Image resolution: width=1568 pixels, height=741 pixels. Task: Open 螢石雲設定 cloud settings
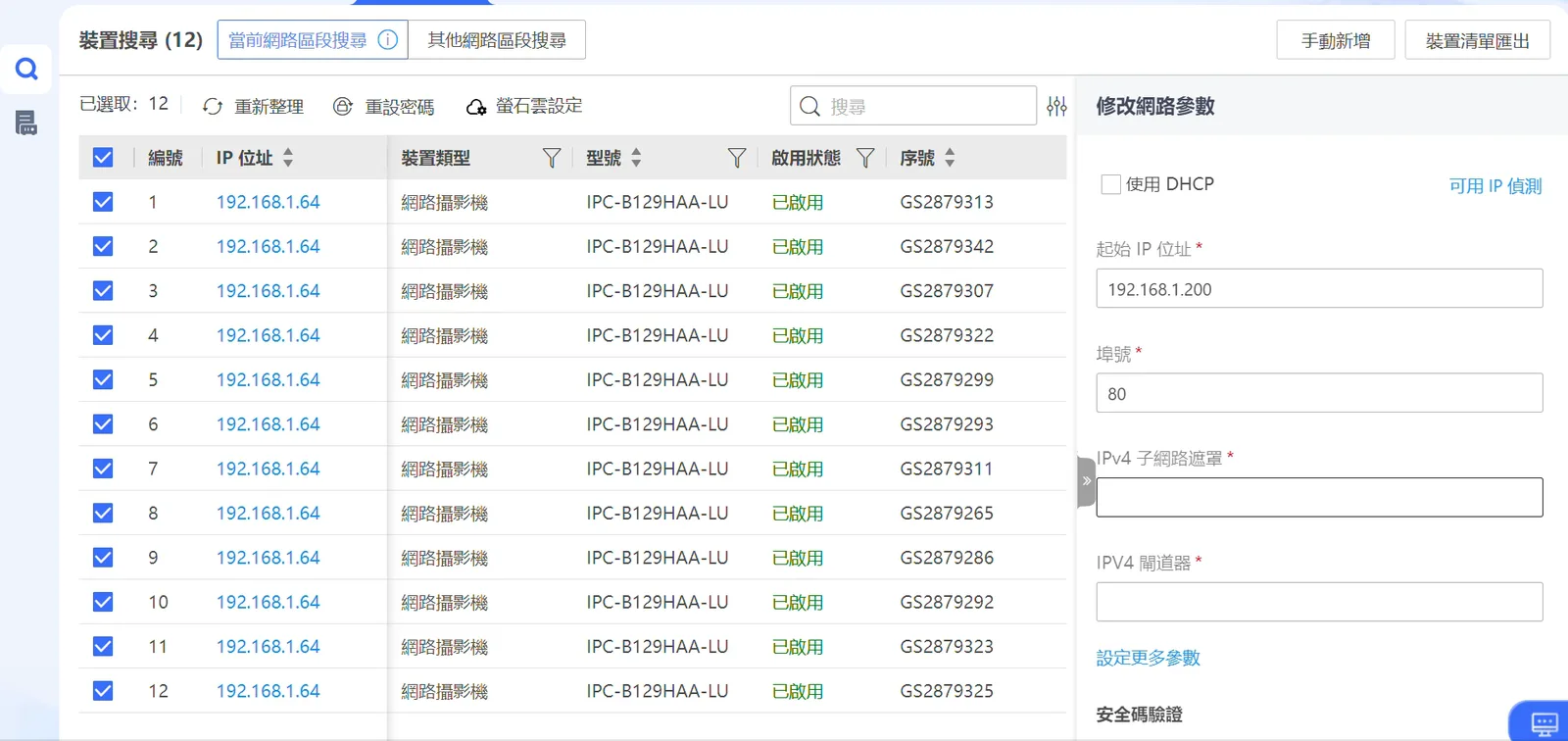pos(524,106)
